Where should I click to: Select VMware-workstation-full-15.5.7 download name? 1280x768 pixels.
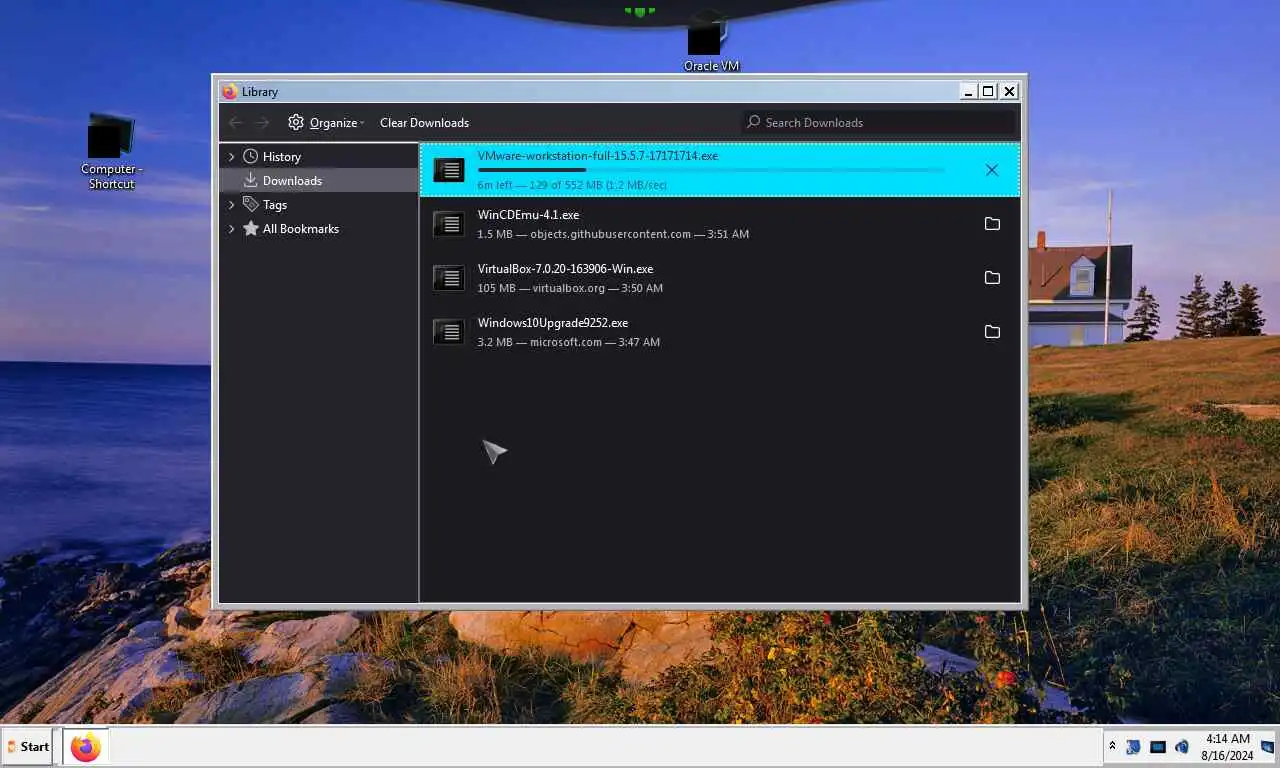(597, 156)
